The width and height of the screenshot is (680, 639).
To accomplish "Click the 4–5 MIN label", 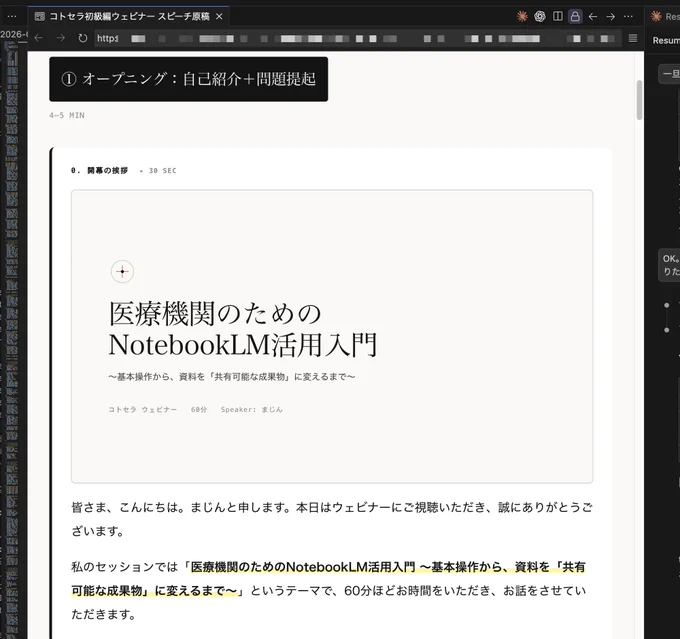I will [67, 115].
